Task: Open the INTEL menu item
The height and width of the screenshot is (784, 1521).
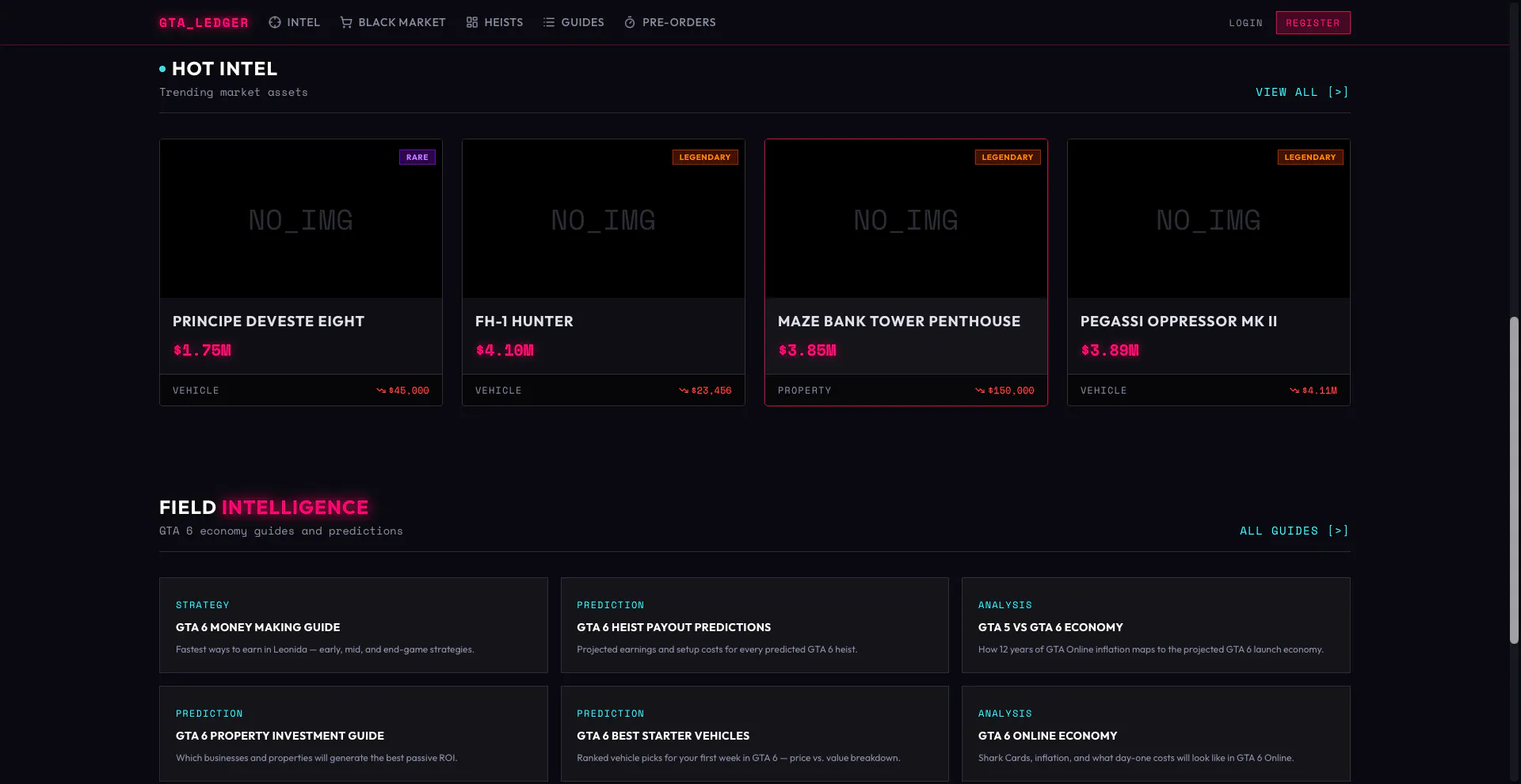Action: click(x=295, y=22)
